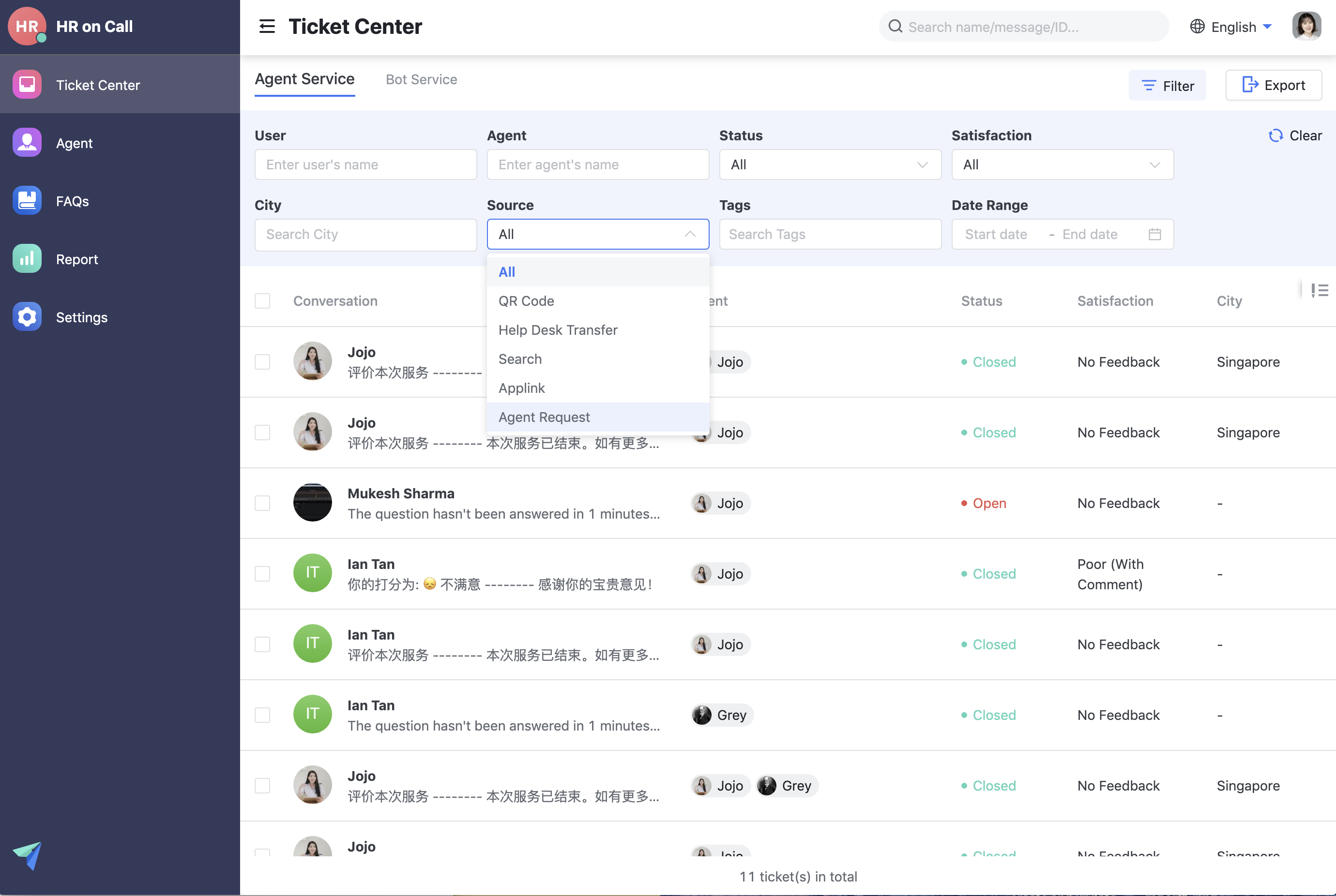Click the HR on Call logo

(x=27, y=26)
